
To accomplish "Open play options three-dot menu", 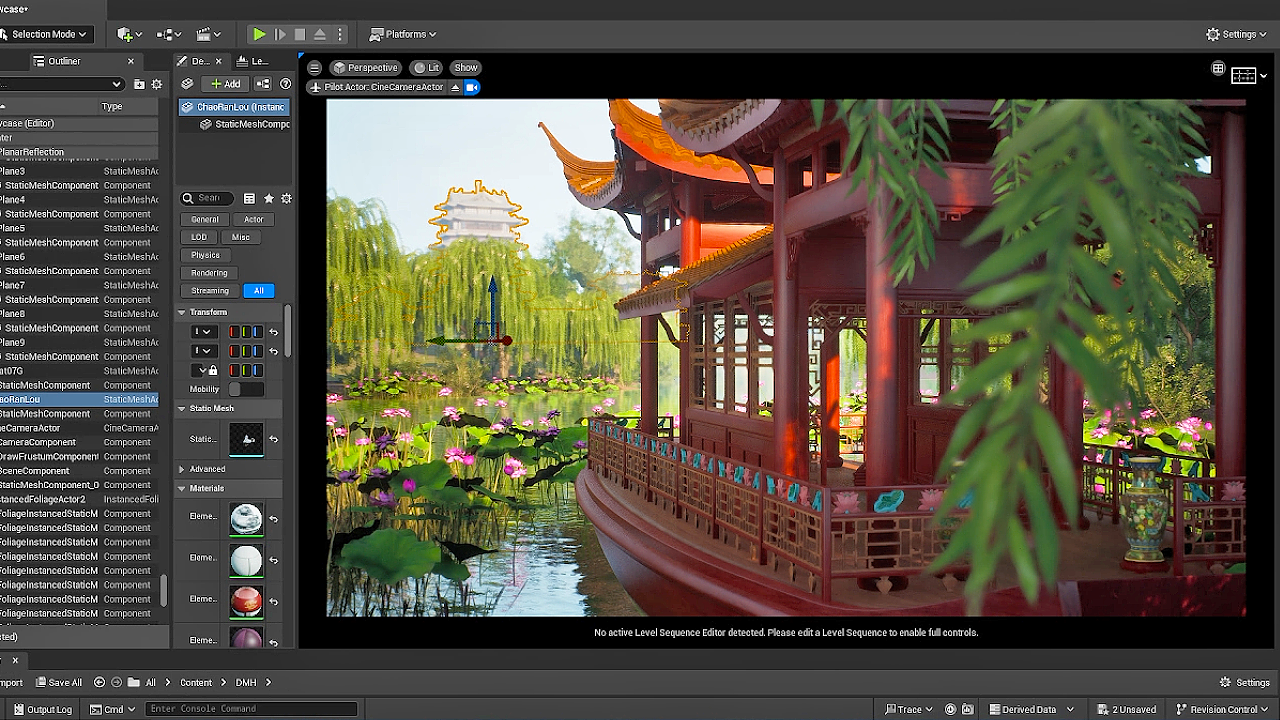I will click(x=340, y=34).
